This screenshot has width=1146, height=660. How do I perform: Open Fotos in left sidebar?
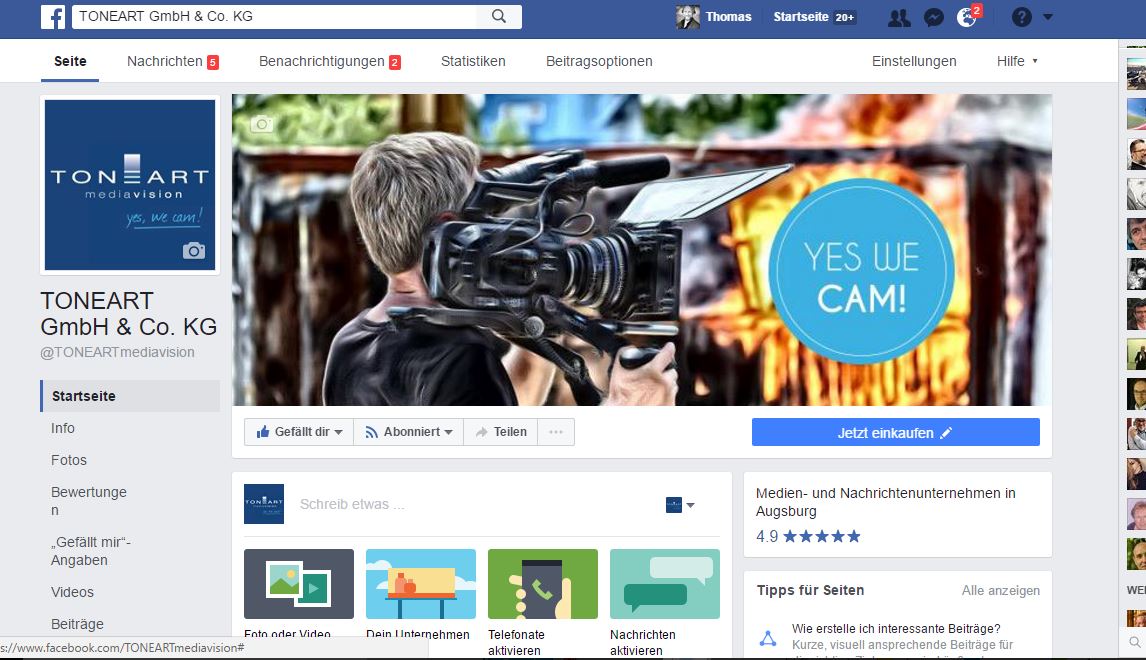(x=69, y=460)
